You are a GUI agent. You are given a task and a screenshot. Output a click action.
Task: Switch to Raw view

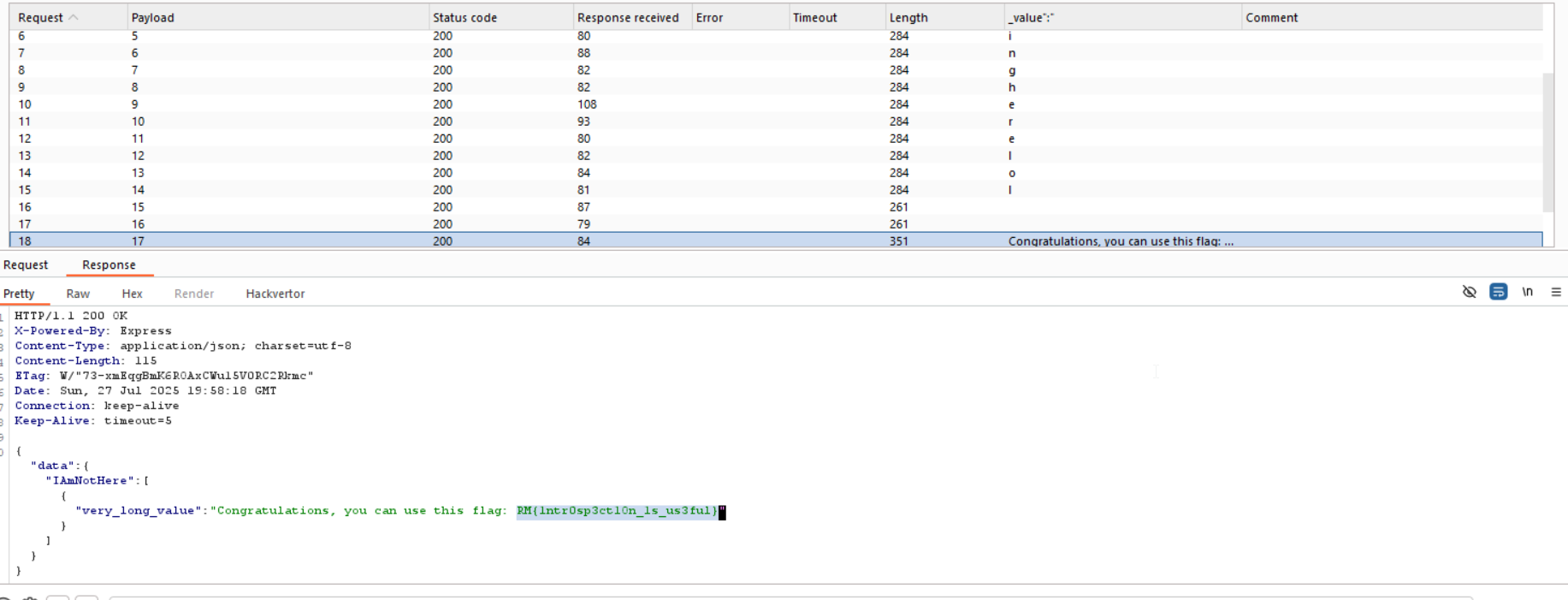[78, 294]
